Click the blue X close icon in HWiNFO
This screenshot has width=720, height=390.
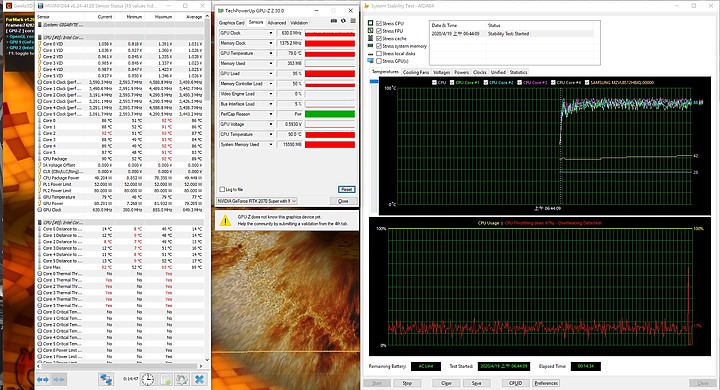199,379
